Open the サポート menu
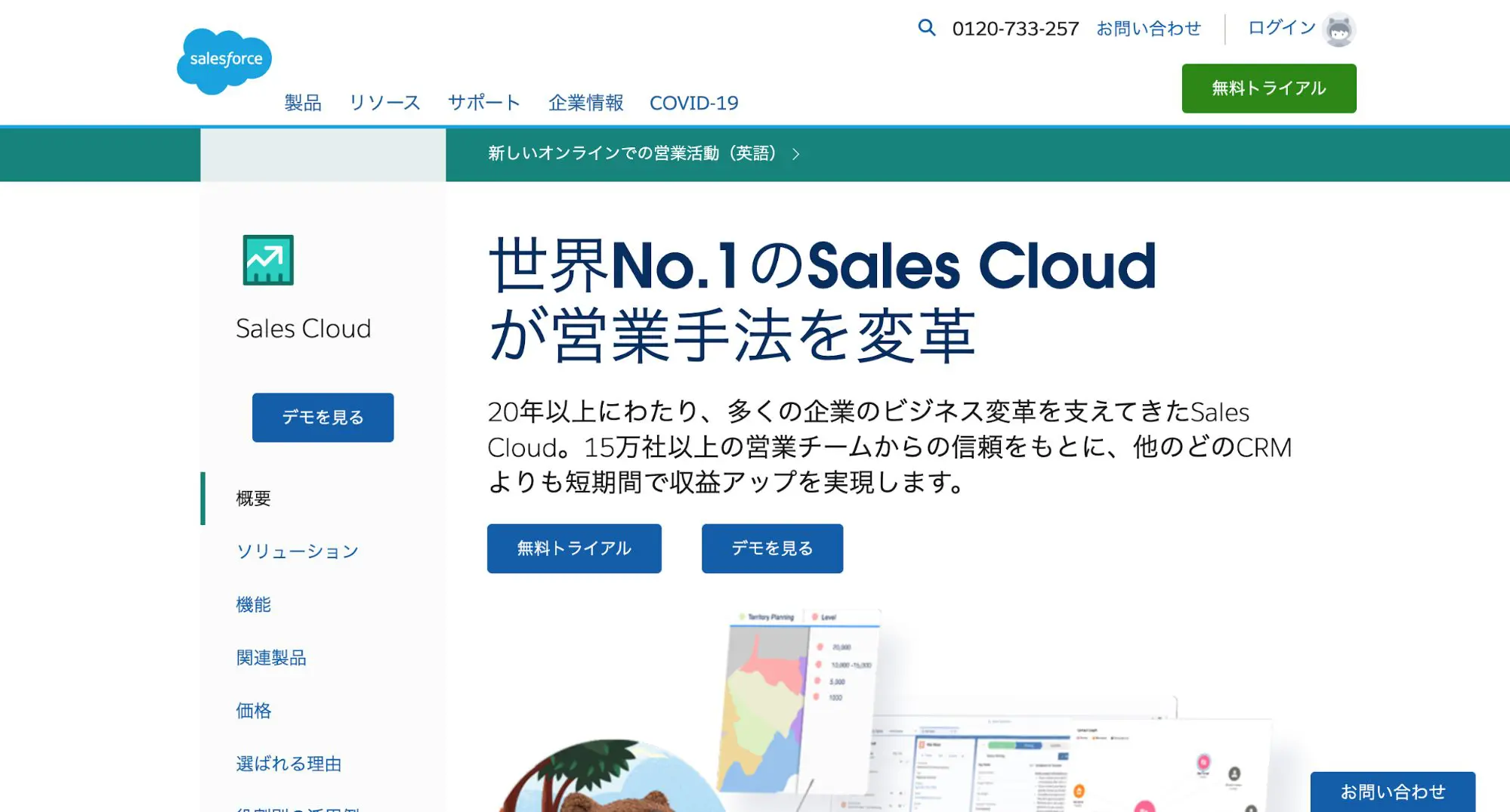 pos(484,103)
